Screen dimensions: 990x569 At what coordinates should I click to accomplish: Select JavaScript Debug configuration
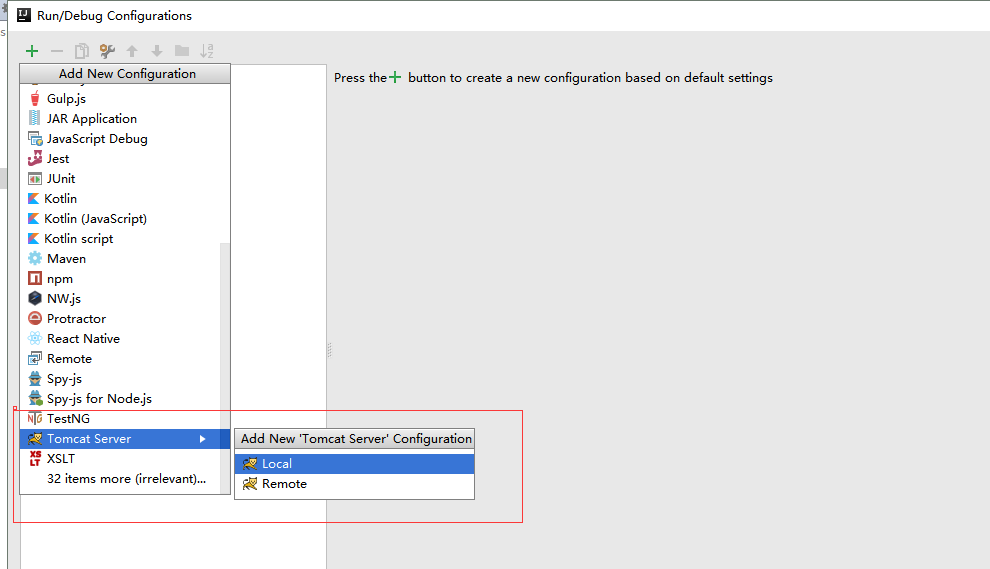(x=125, y=139)
